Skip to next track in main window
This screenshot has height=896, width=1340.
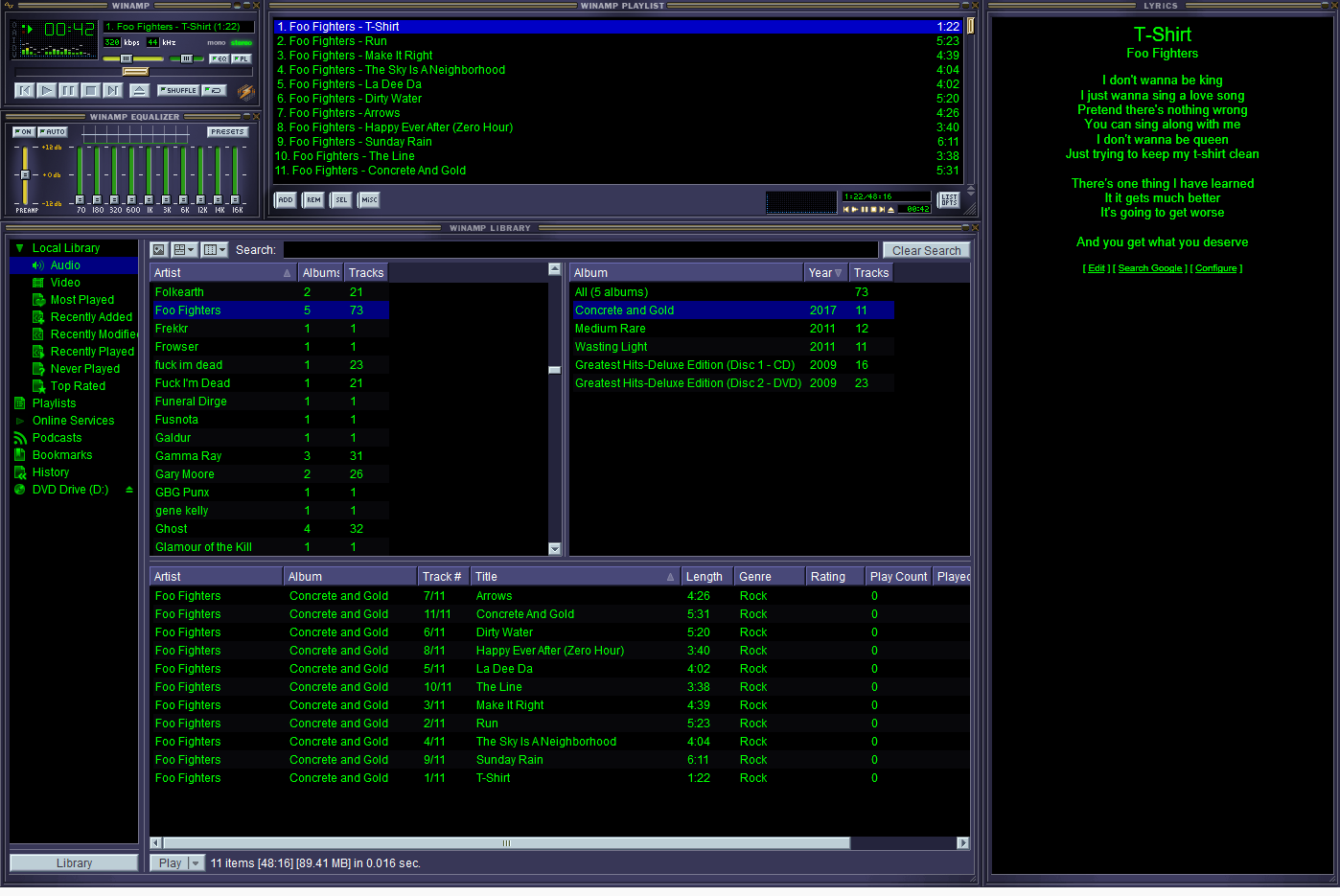pyautogui.click(x=113, y=90)
